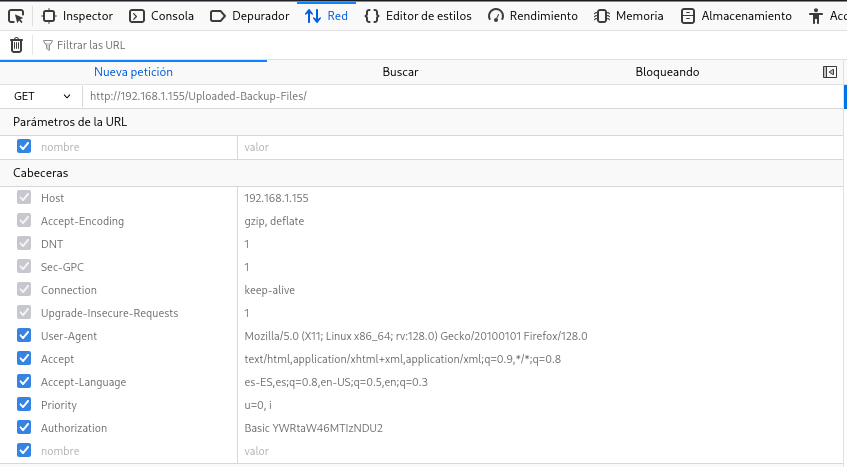Disable the User-Agent header checkbox
This screenshot has height=467, width=847.
tap(24, 336)
